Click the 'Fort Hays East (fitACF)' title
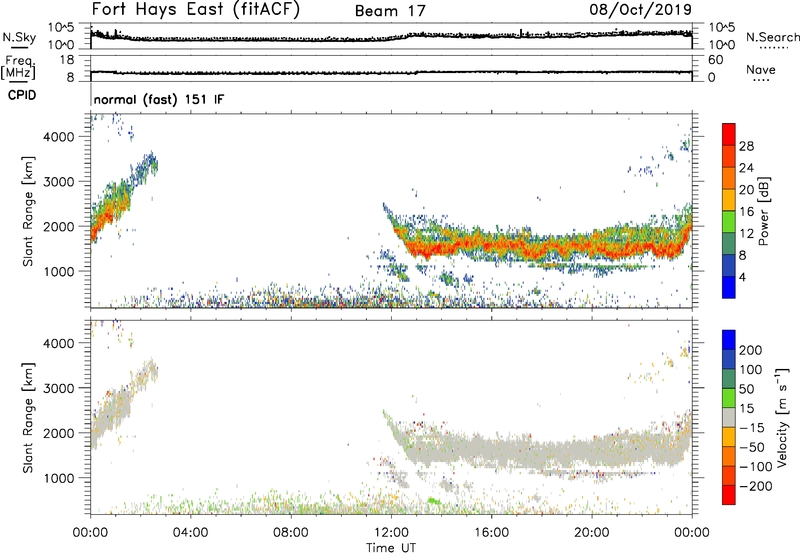 (195, 10)
